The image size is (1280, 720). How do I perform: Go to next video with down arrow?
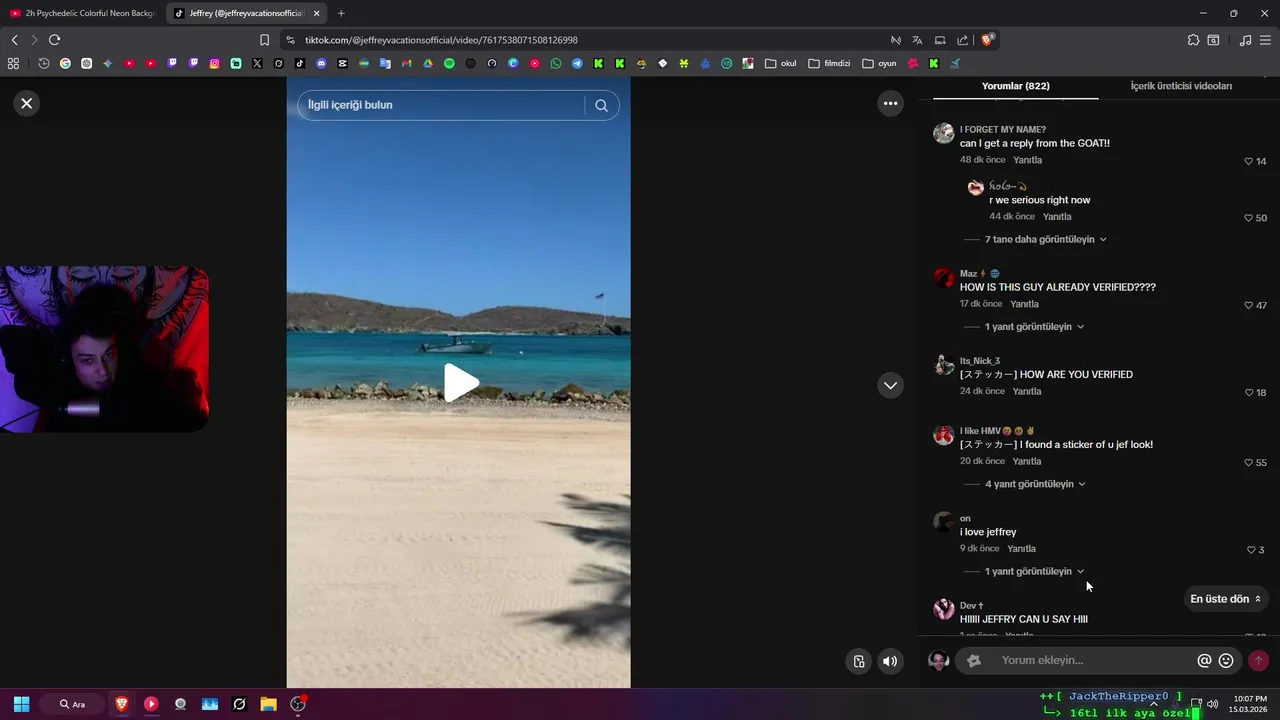pos(890,385)
